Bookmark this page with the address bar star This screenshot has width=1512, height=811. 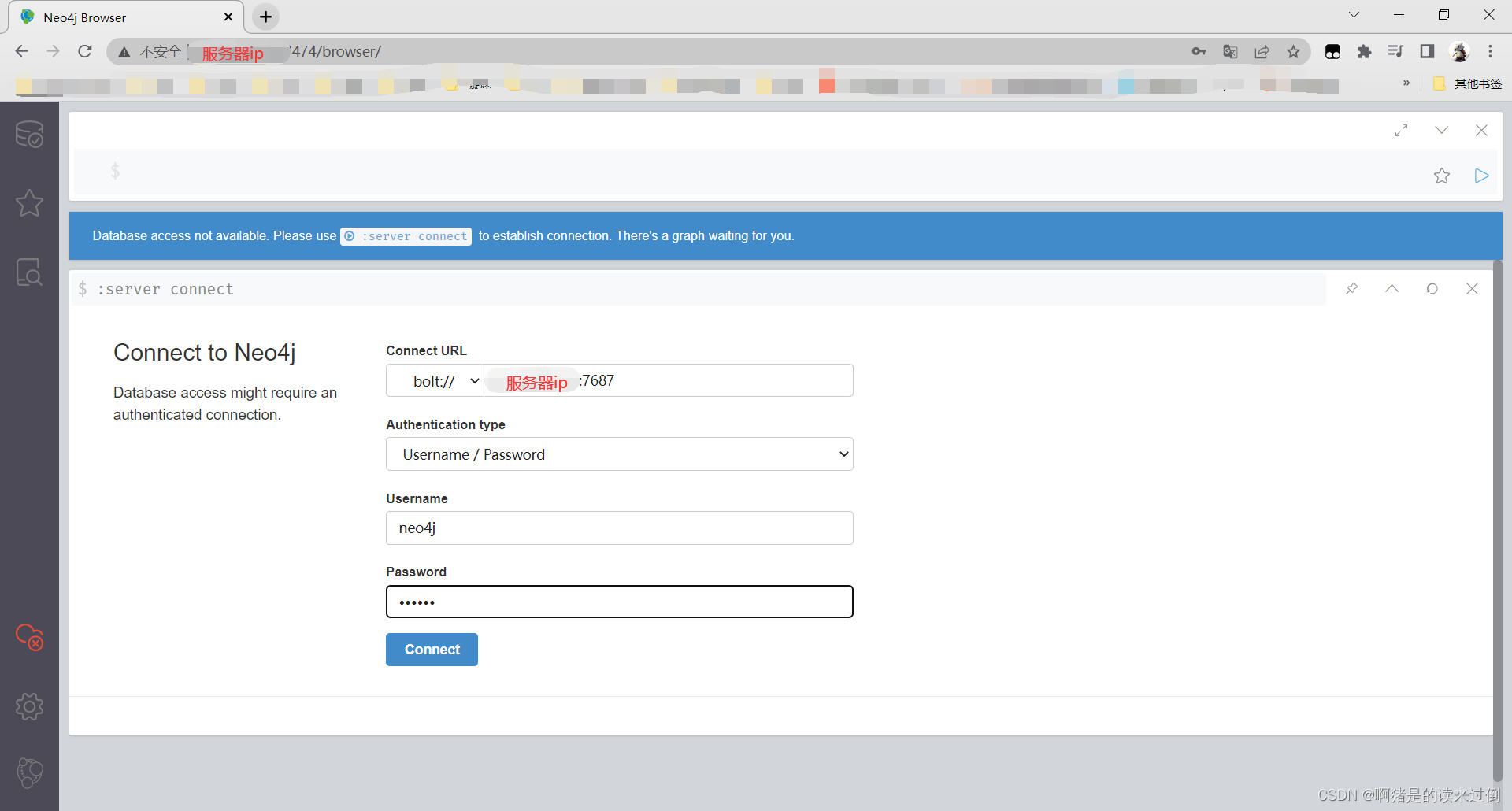1293,51
